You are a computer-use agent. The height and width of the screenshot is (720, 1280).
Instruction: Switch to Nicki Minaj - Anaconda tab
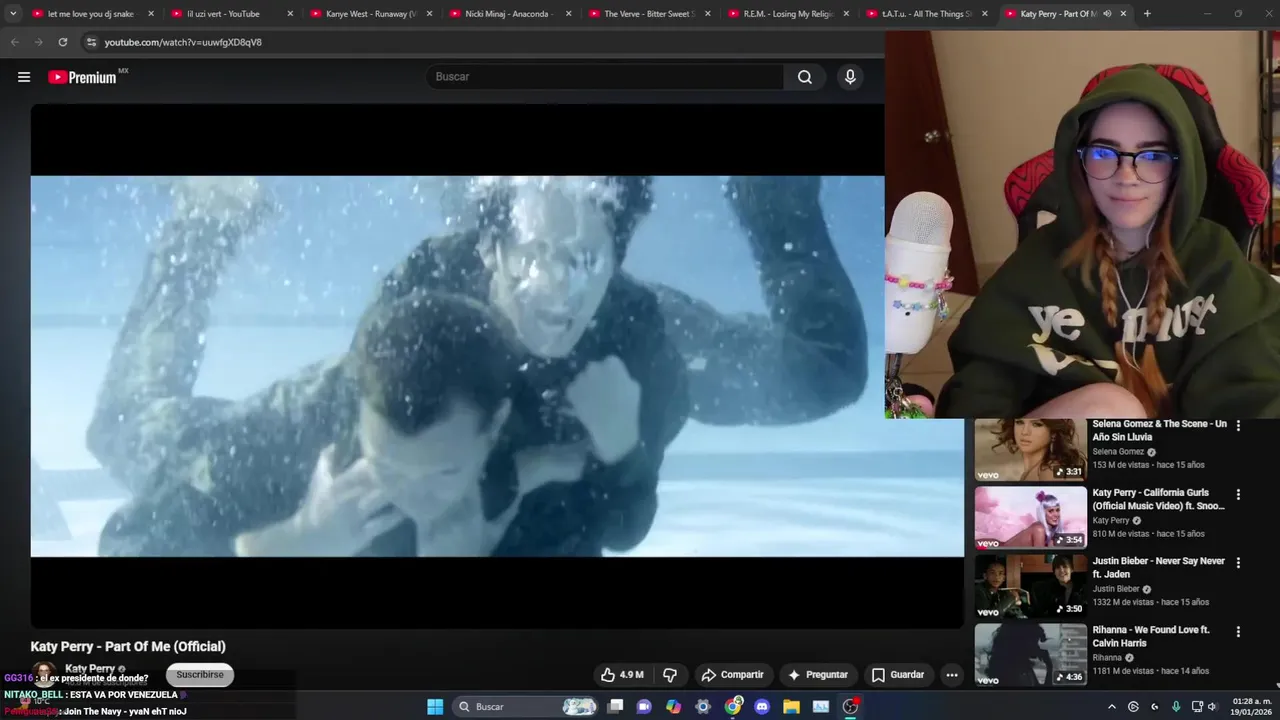coord(510,14)
